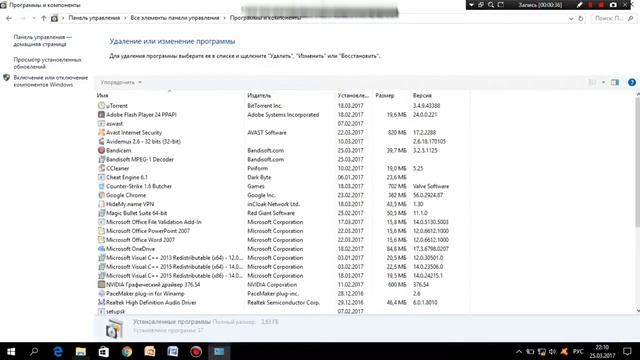Open the Упорядочить dropdown menu
The image size is (640, 360).
tap(121, 82)
